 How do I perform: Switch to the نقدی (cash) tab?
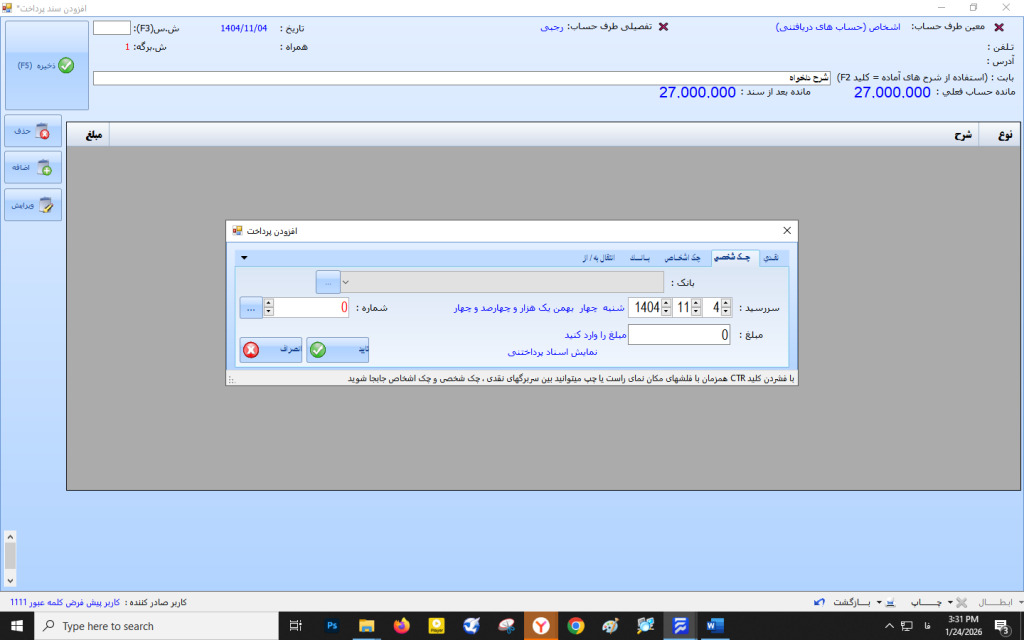pyautogui.click(x=771, y=258)
